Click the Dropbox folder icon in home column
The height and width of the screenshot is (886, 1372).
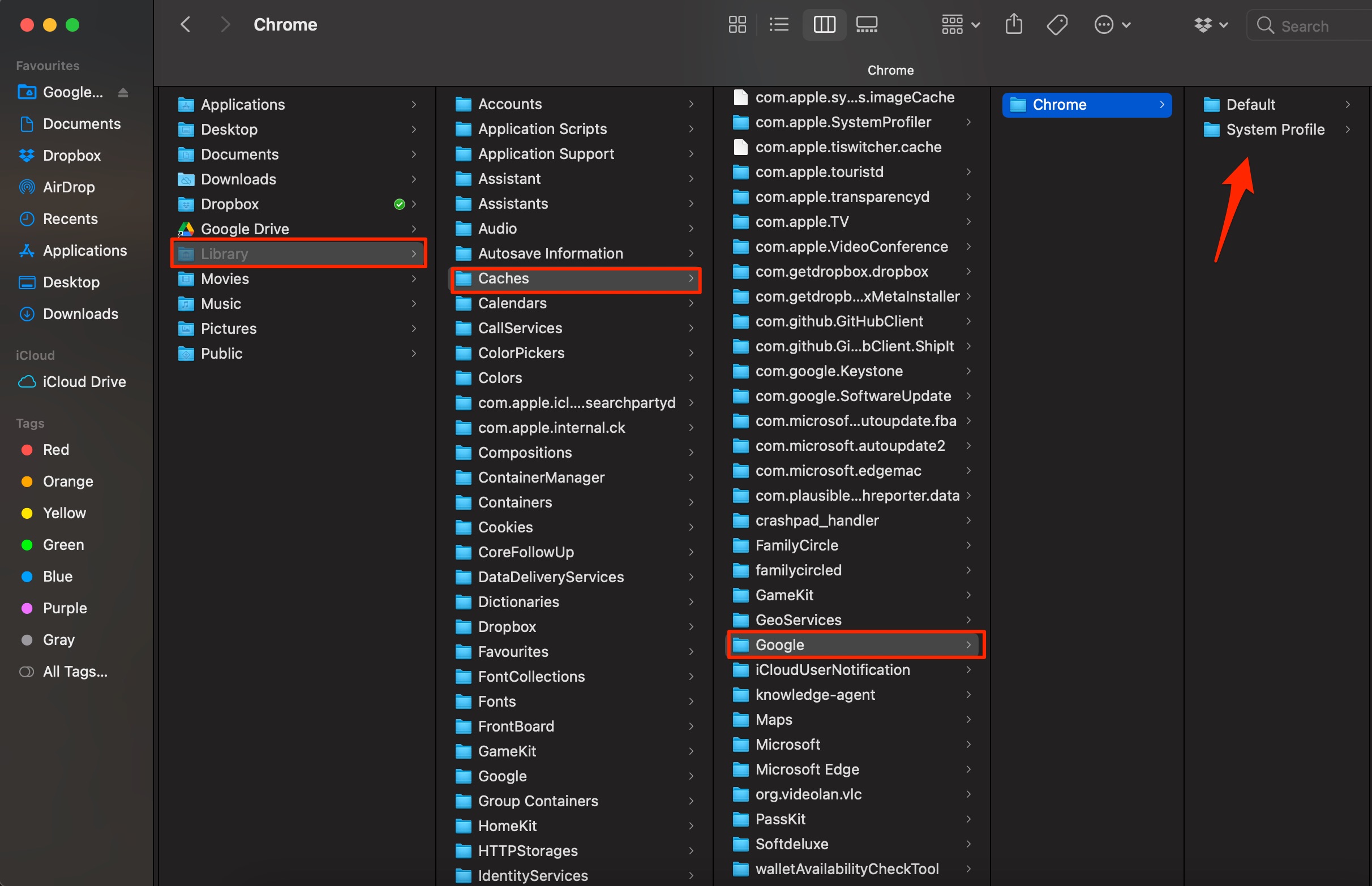coord(185,204)
